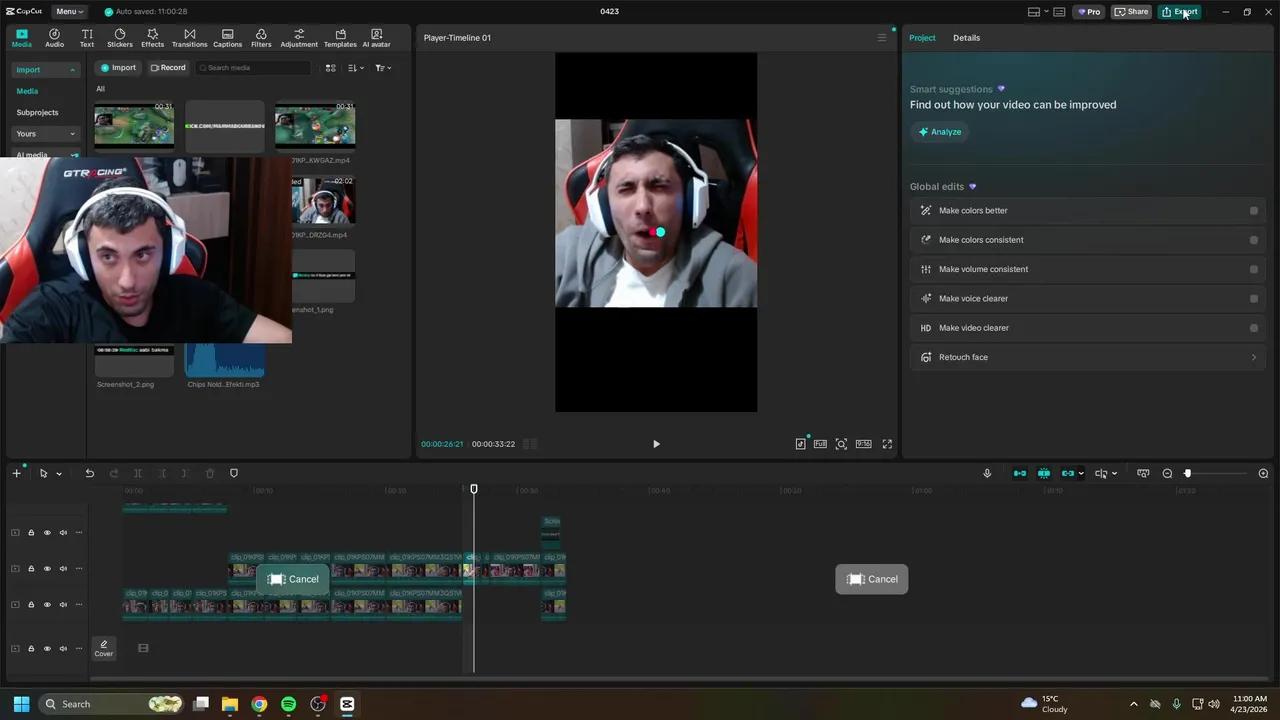
Task: Click the timeline zoom slider handle
Action: [1188, 473]
